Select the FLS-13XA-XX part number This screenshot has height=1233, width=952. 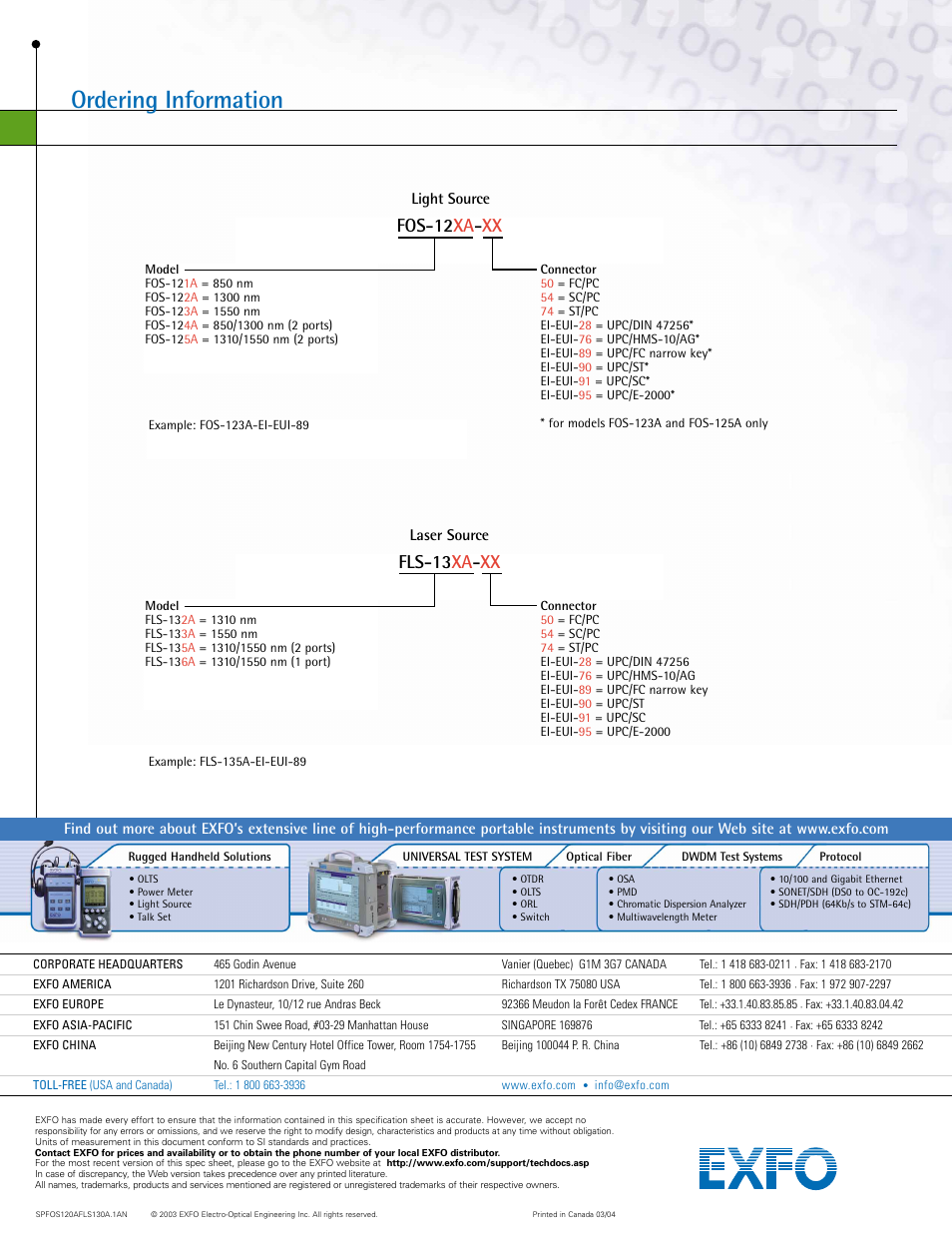pos(449,562)
